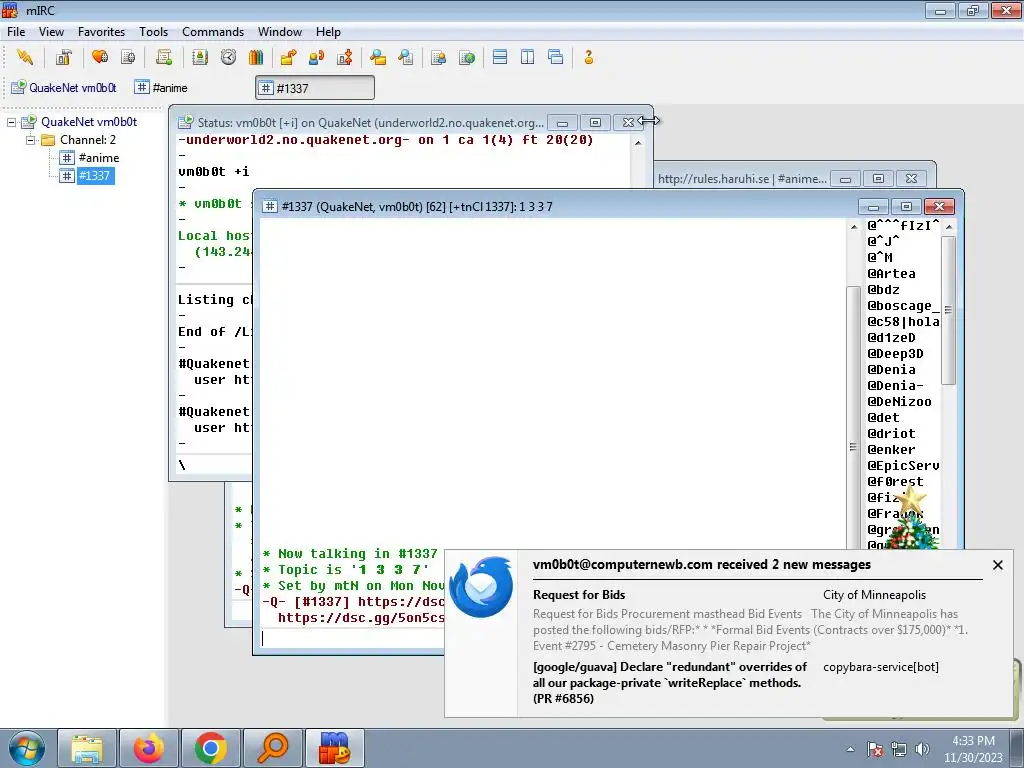Viewport: 1024px width, 768px height.
Task: Click the network tray icon
Action: [x=899, y=749]
